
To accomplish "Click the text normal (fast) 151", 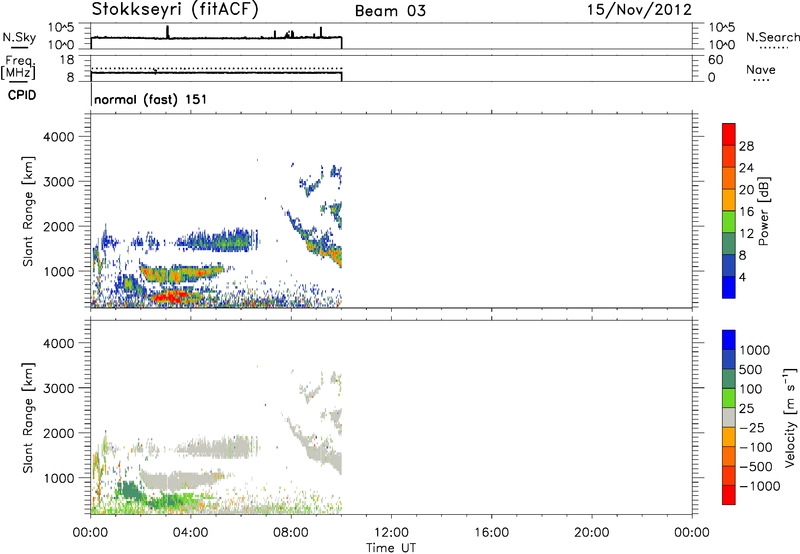I will pos(151,99).
